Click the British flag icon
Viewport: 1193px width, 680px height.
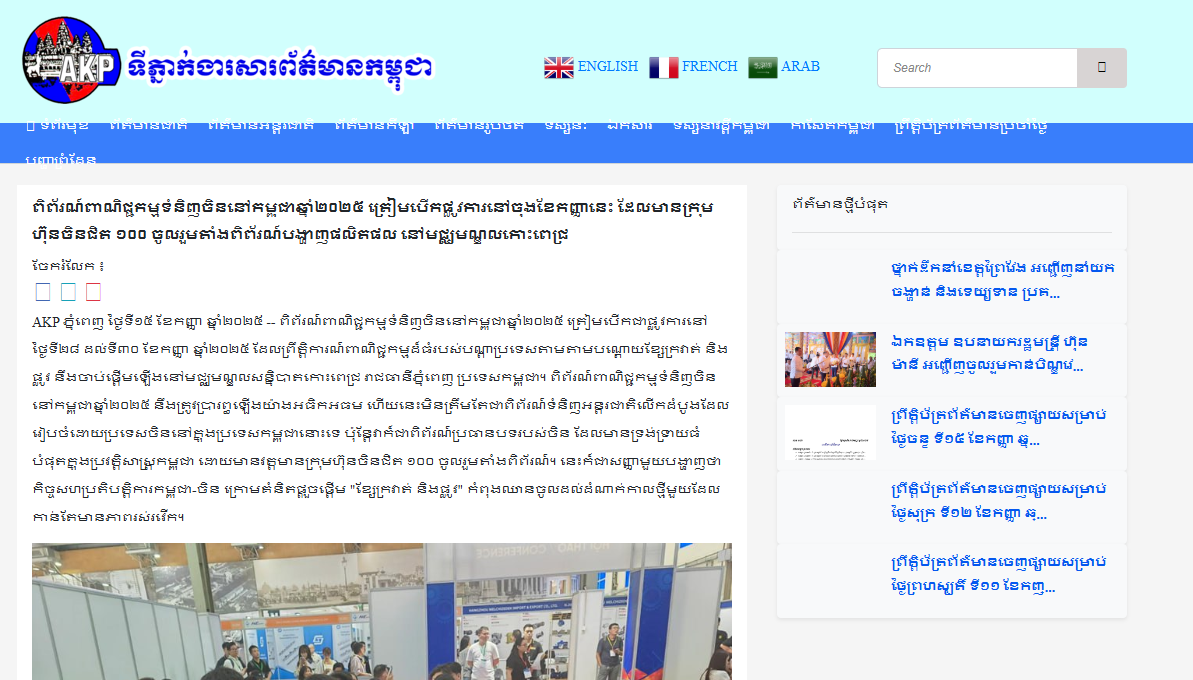coord(558,67)
